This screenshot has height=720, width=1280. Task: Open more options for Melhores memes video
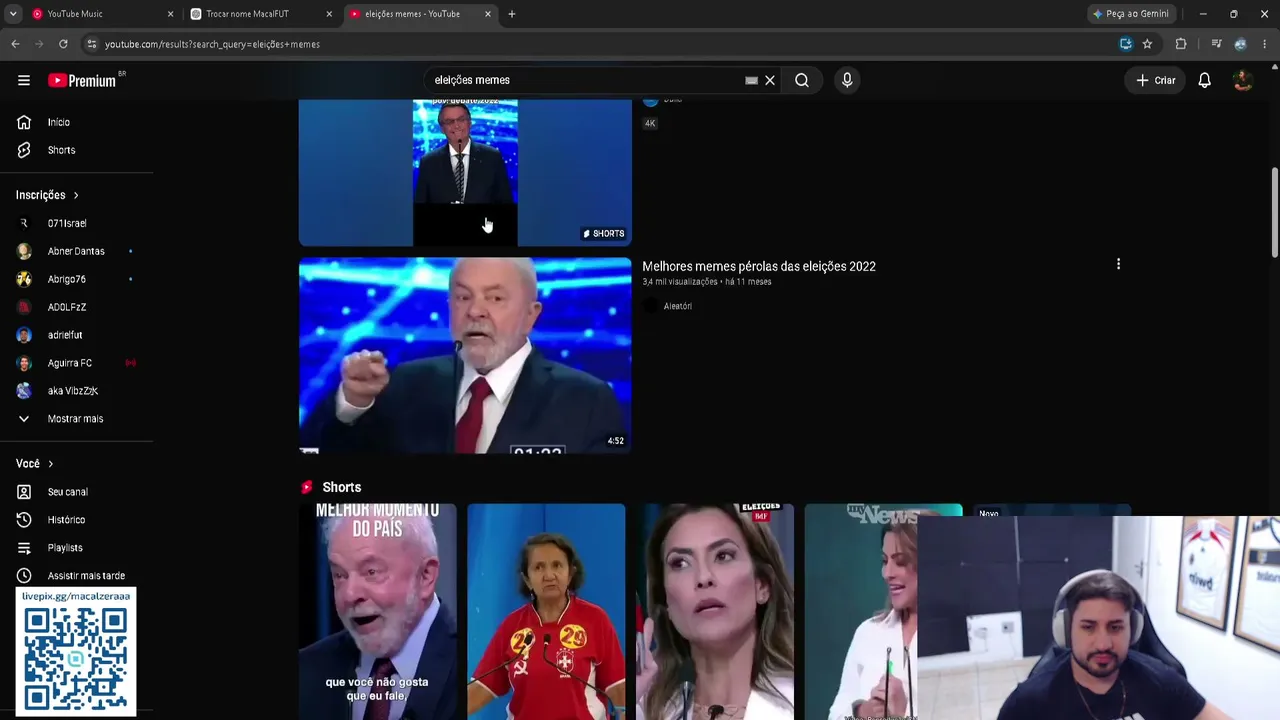(1118, 264)
